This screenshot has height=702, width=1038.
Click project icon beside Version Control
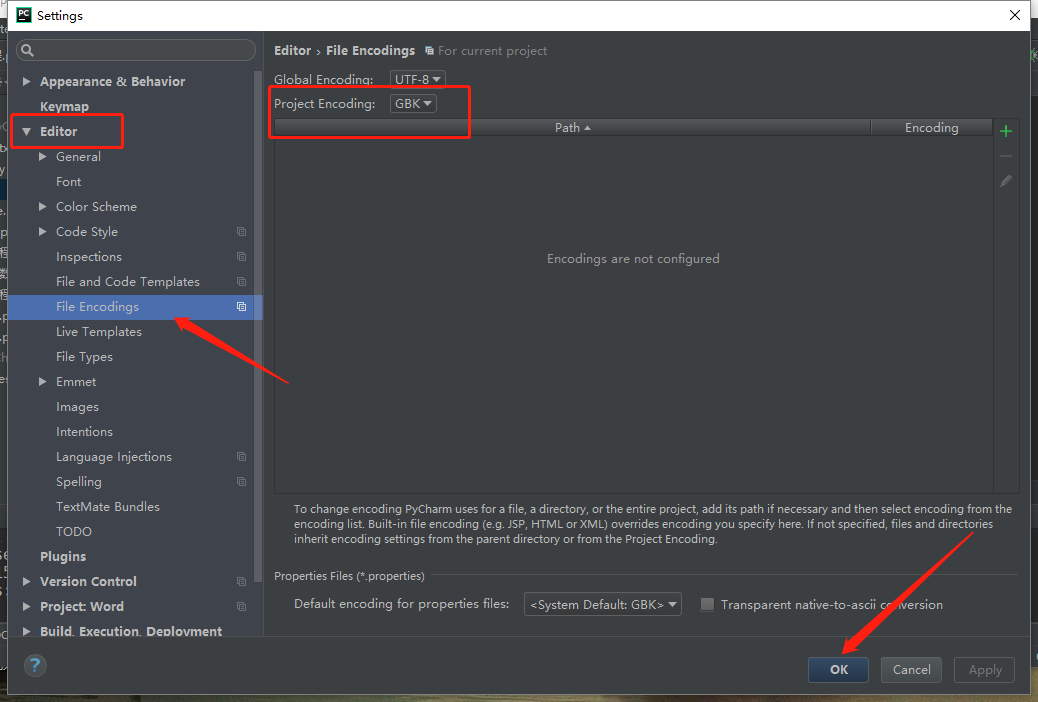click(x=242, y=581)
